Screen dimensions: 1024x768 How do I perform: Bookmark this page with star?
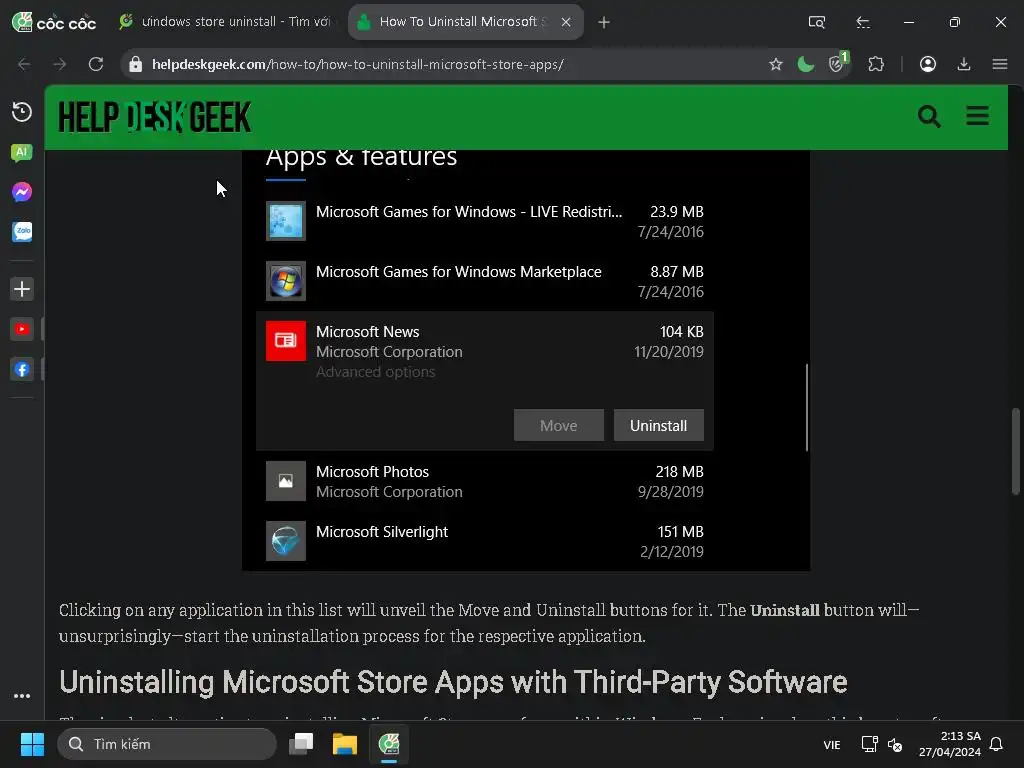point(775,64)
